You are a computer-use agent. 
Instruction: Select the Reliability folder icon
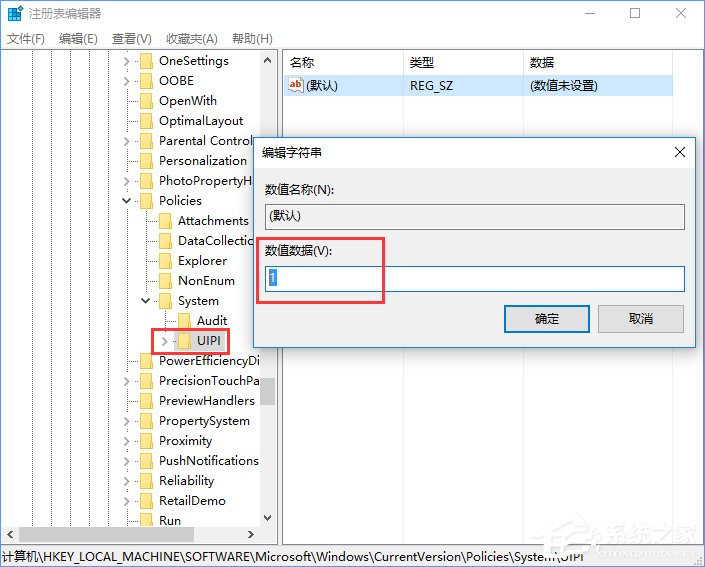point(146,481)
